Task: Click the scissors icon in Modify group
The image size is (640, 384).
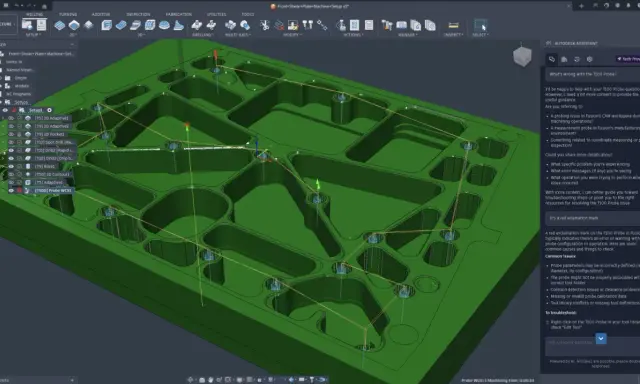Action: coord(264,25)
